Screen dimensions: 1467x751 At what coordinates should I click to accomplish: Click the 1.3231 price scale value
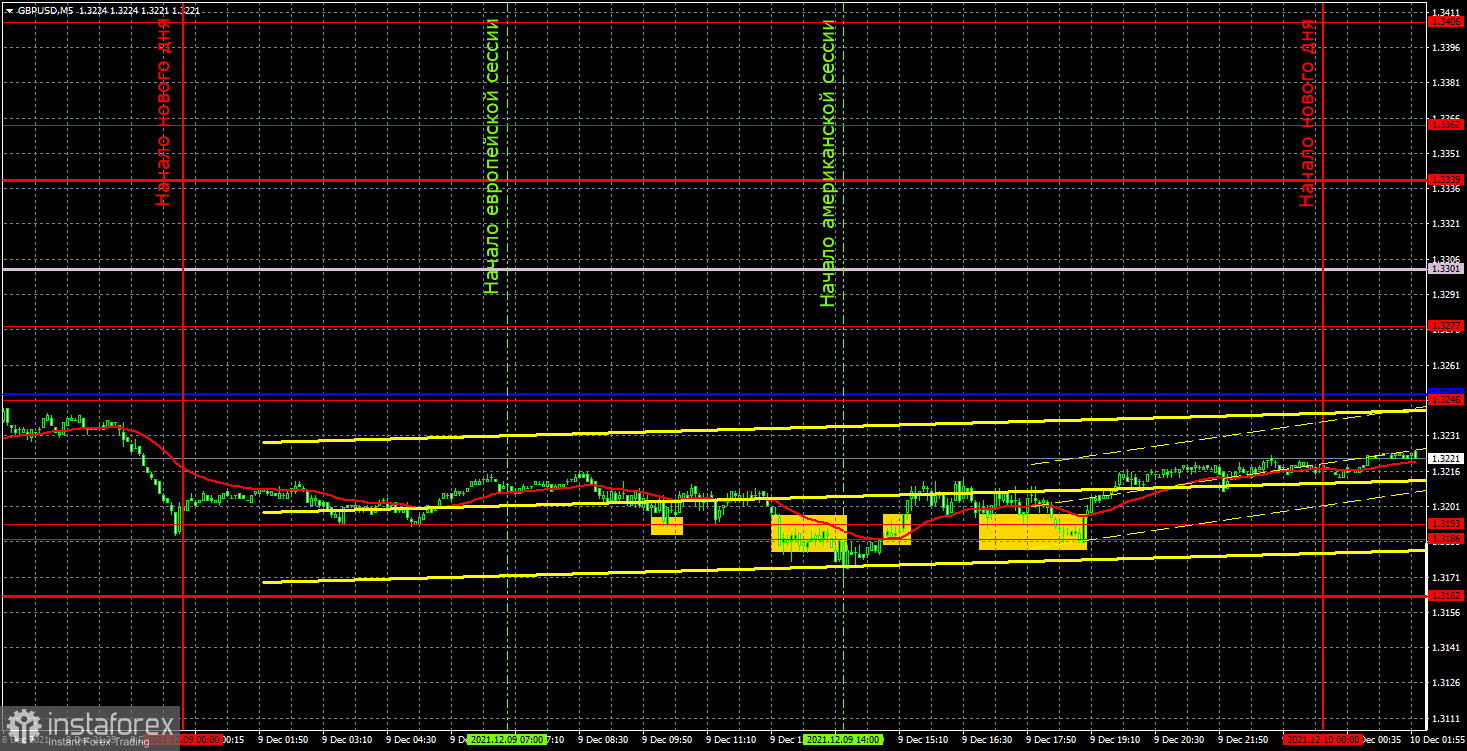[x=1446, y=436]
